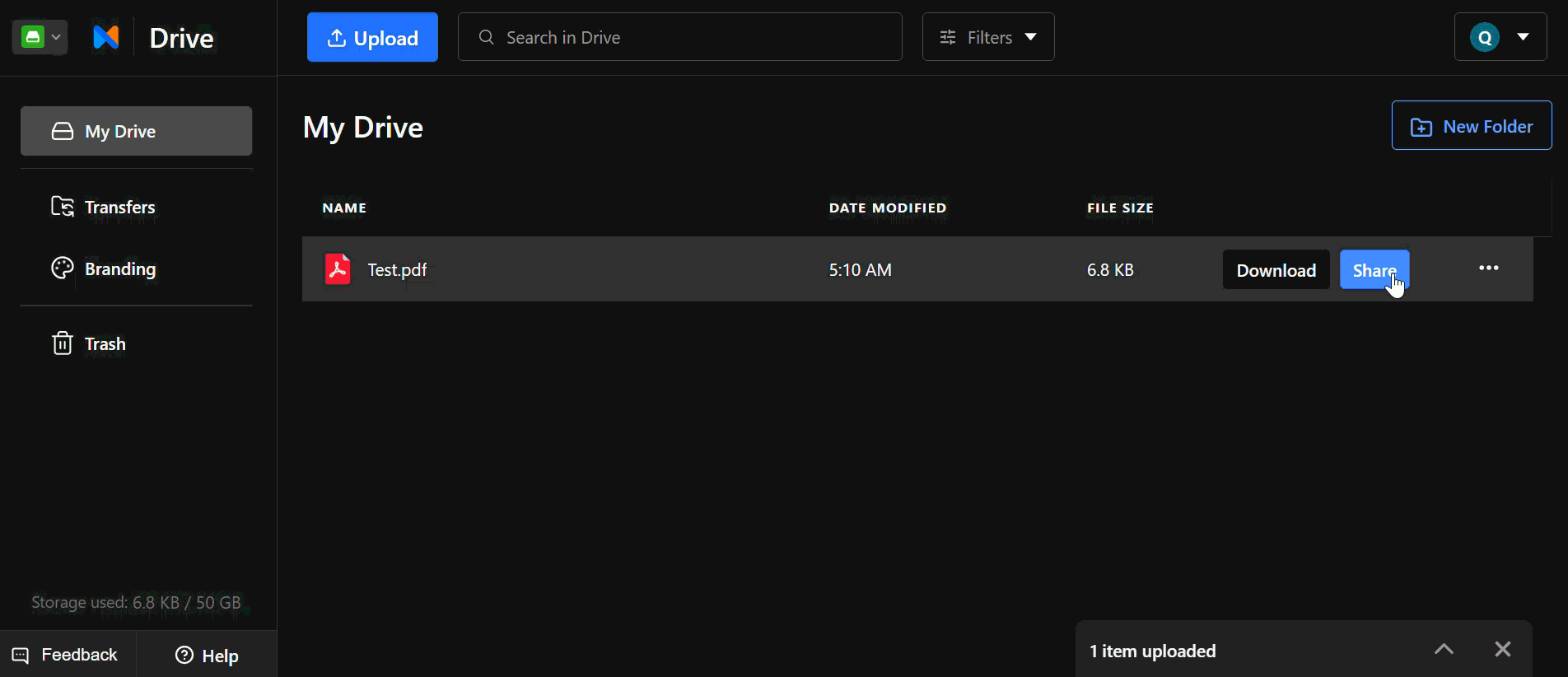
Task: Click the Test.pdf file icon
Action: tap(338, 269)
